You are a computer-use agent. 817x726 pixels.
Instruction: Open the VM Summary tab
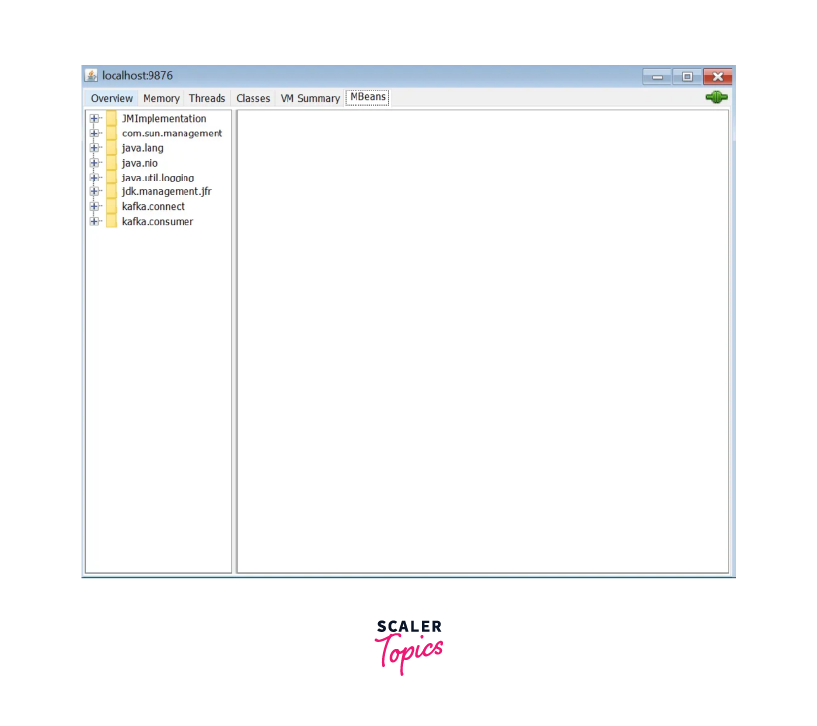coord(310,99)
